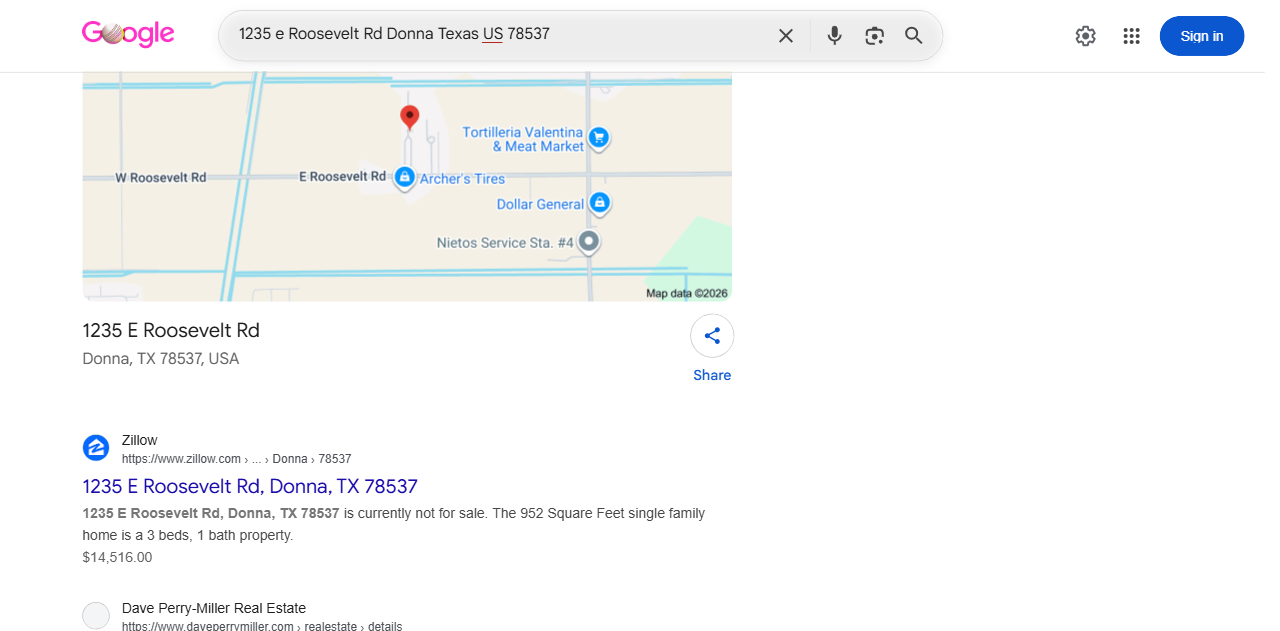Click the Dave Perry-Miller site favicon circle
The width and height of the screenshot is (1280, 631).
[x=96, y=616]
